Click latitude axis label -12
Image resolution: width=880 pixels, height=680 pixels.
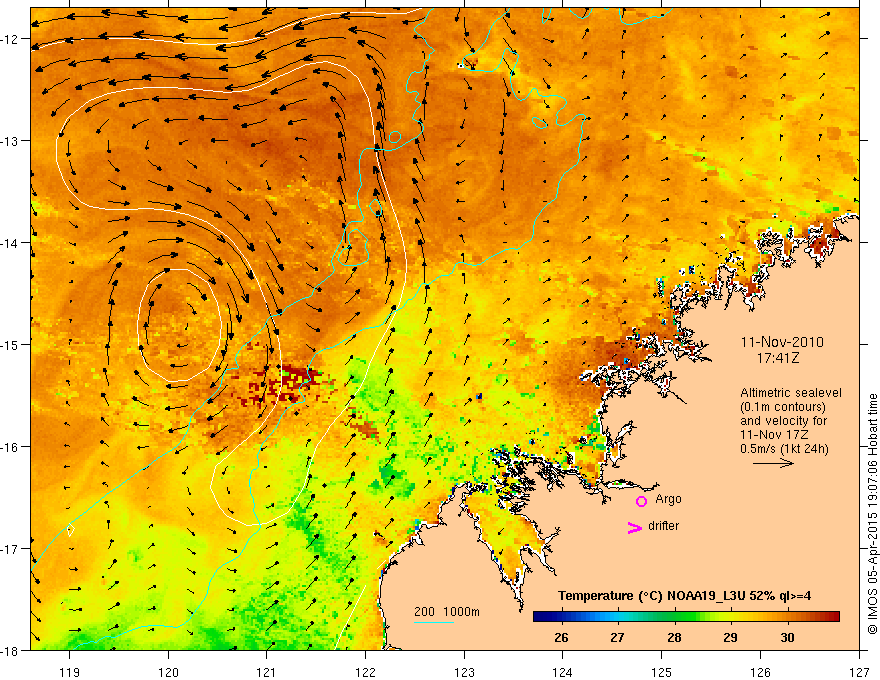tap(10, 39)
